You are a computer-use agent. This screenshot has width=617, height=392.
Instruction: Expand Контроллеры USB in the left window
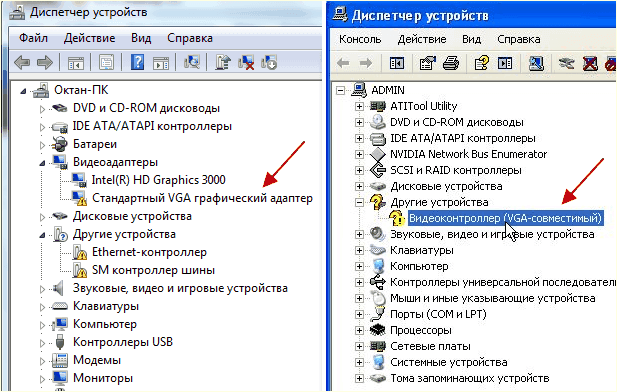point(42,342)
